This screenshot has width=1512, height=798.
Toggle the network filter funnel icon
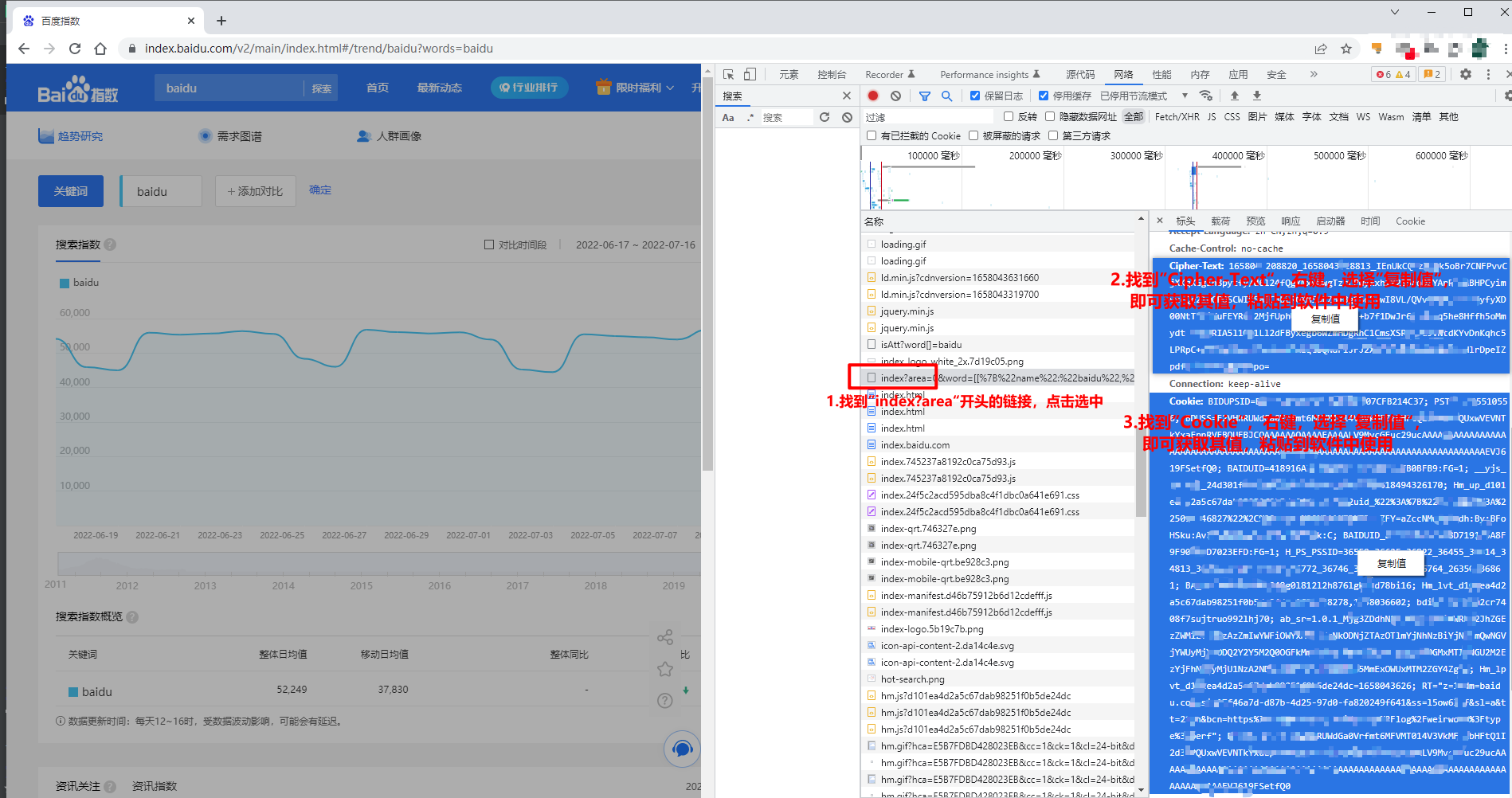click(x=924, y=96)
